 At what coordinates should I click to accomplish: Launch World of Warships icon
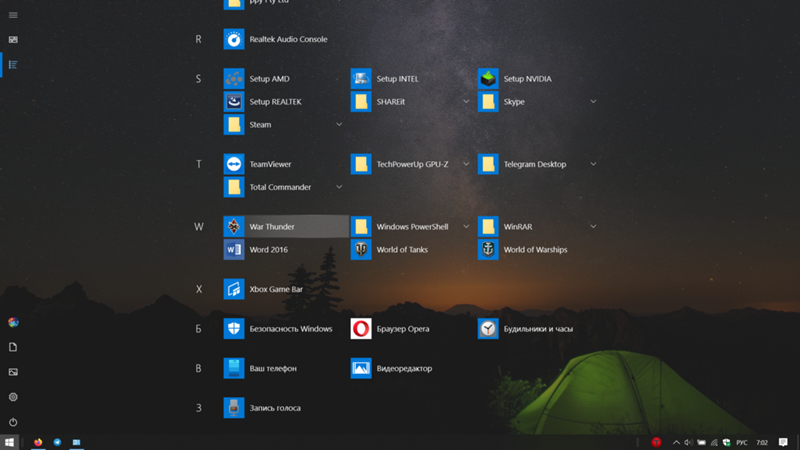point(488,249)
